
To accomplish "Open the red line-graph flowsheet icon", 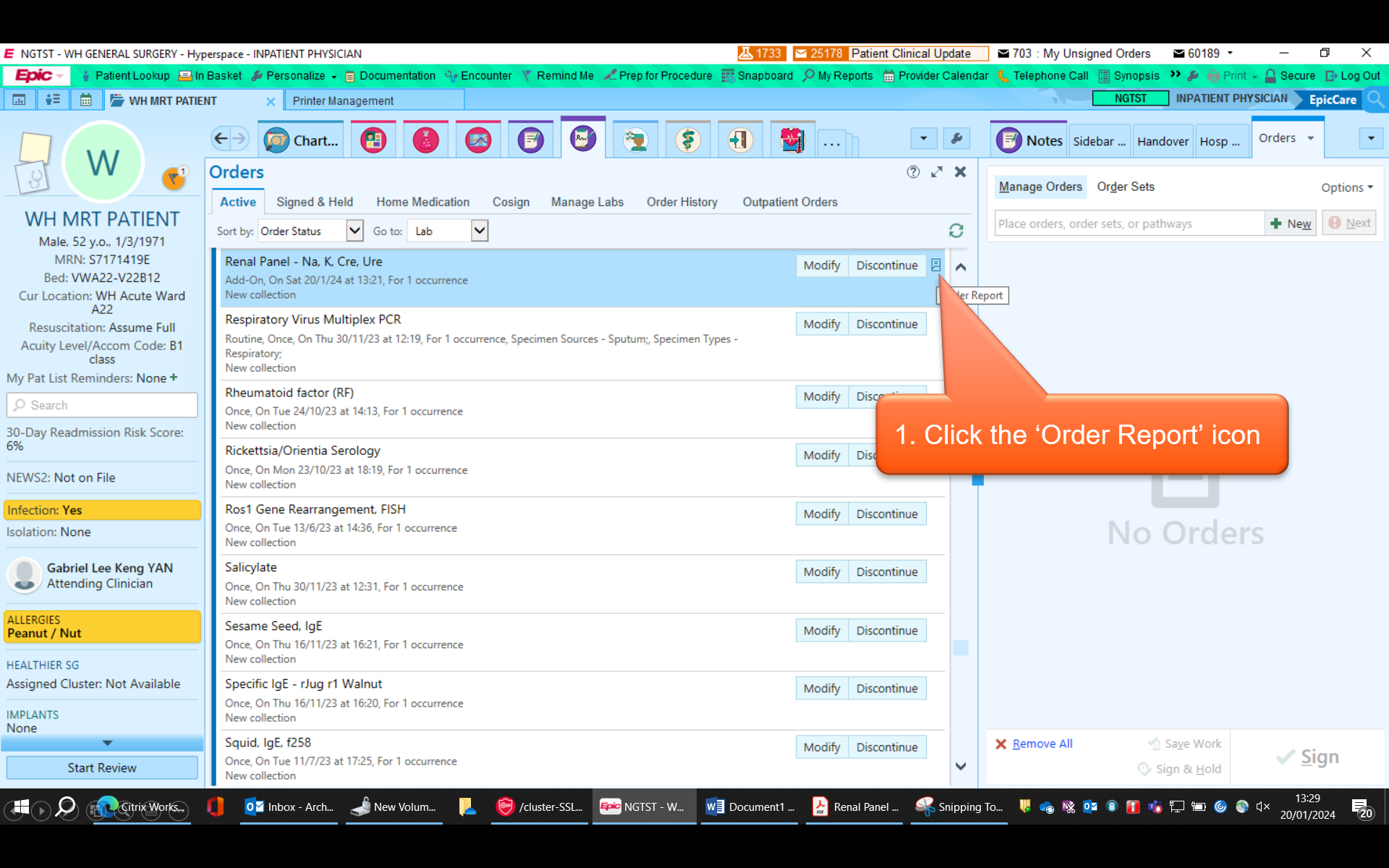I will point(478,140).
